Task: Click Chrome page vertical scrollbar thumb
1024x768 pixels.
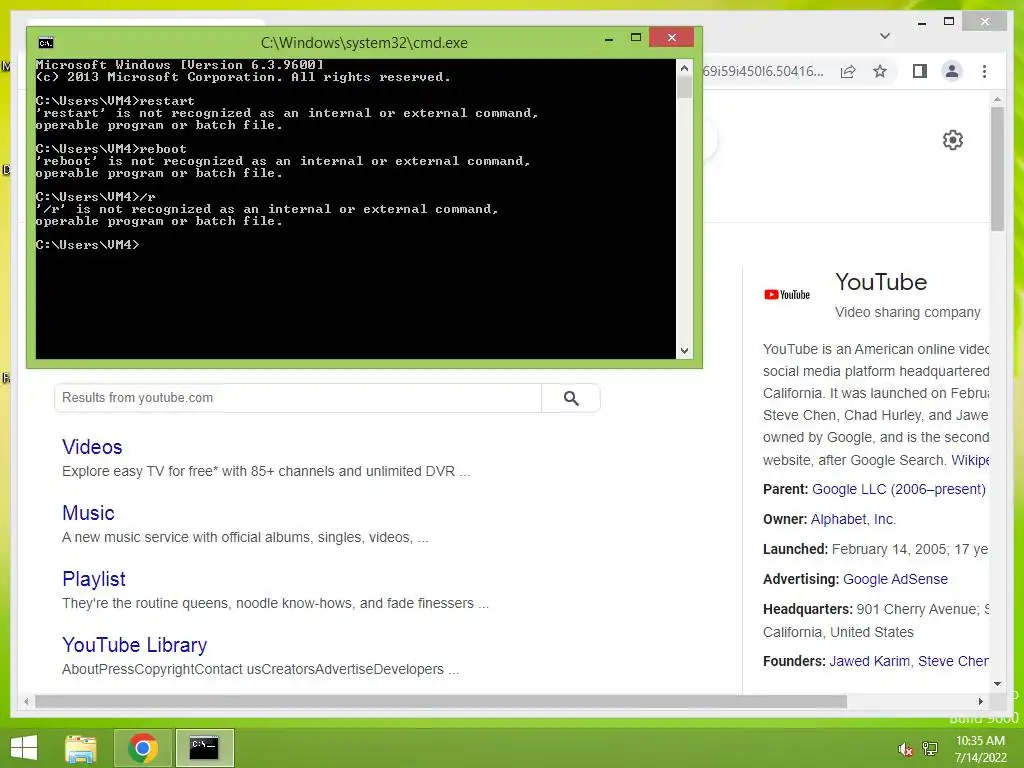Action: pyautogui.click(x=997, y=168)
